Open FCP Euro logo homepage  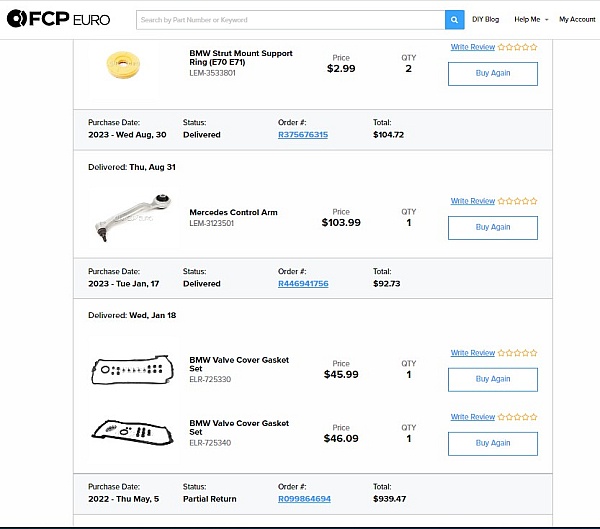pyautogui.click(x=59, y=19)
